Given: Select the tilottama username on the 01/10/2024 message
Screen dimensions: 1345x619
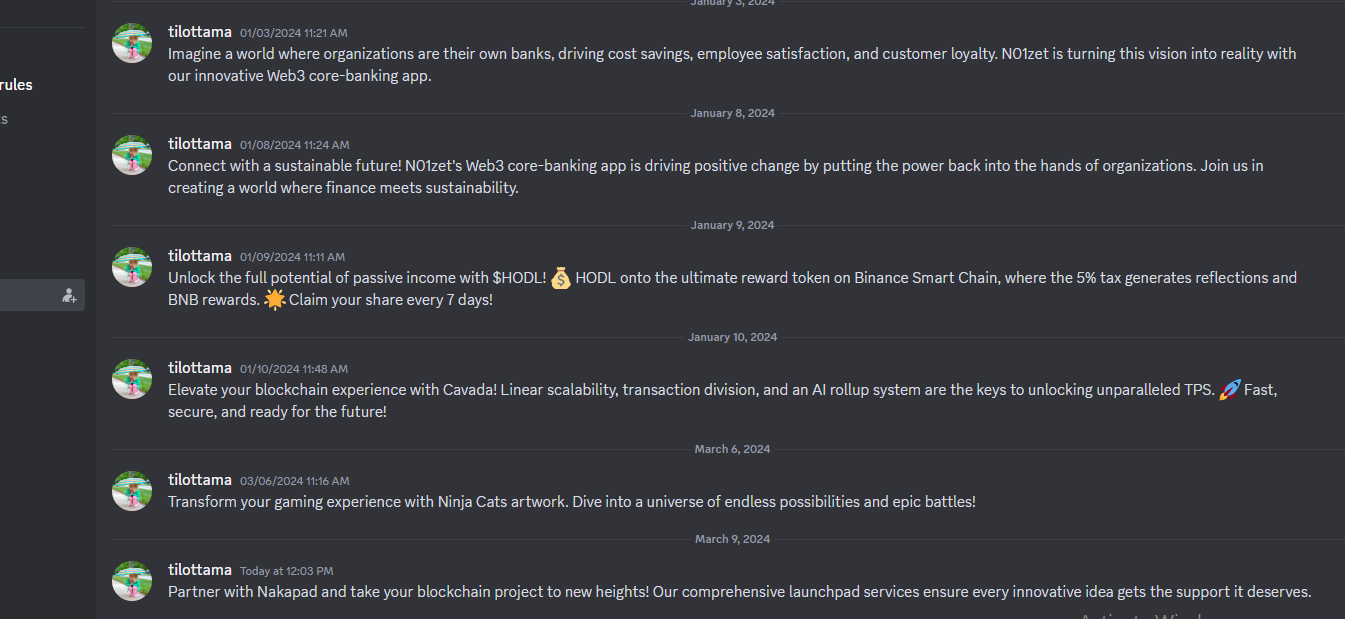Looking at the screenshot, I should (200, 368).
